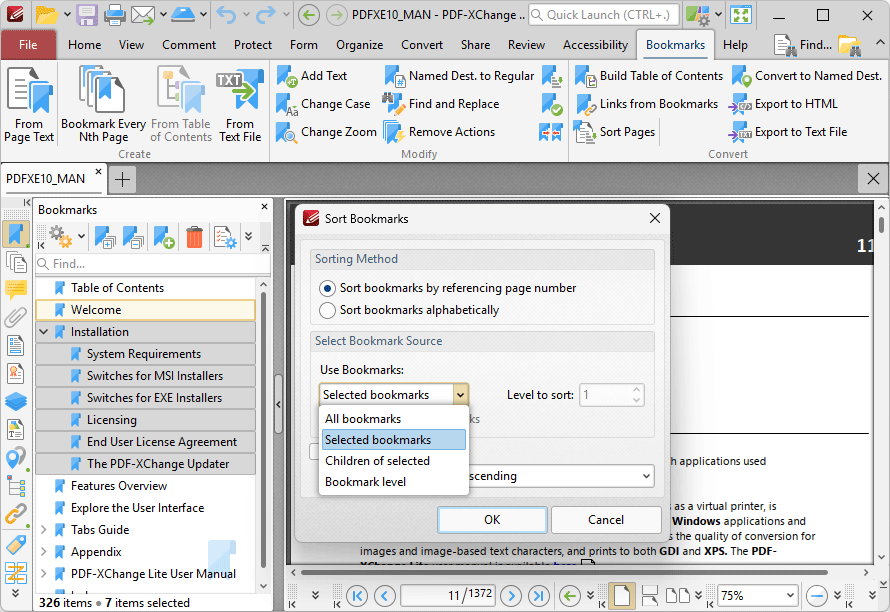890x612 pixels.
Task: Click Sort Pages in ribbon
Action: tap(615, 132)
